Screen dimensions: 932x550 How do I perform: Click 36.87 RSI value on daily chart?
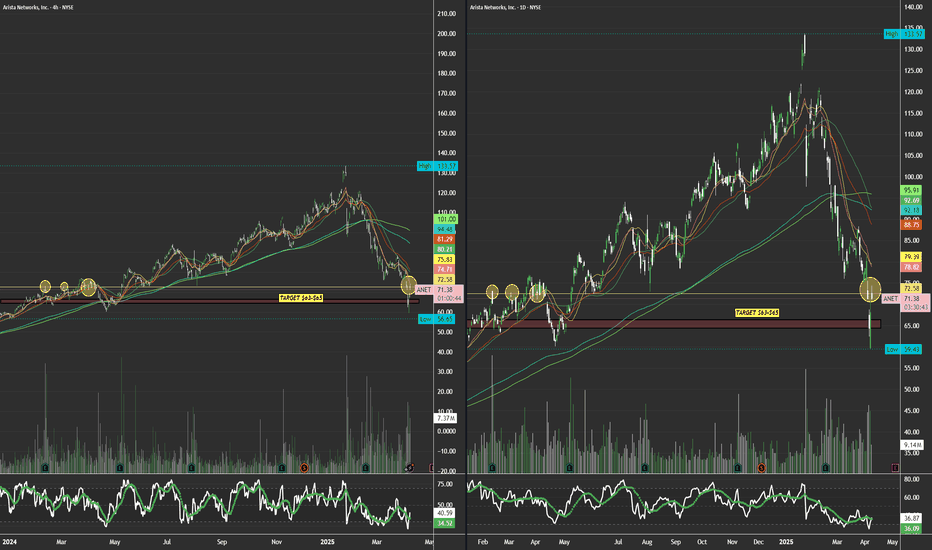pos(912,518)
